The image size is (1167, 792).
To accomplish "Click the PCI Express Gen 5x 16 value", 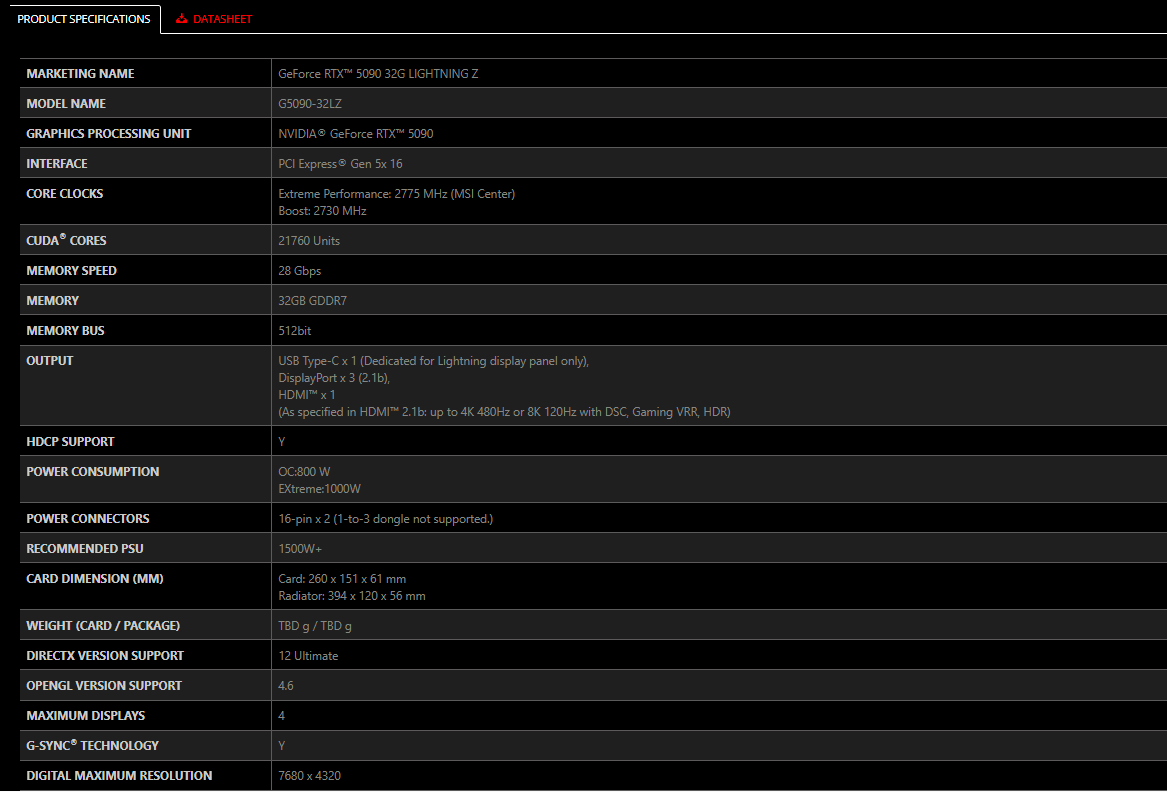I will click(x=340, y=164).
